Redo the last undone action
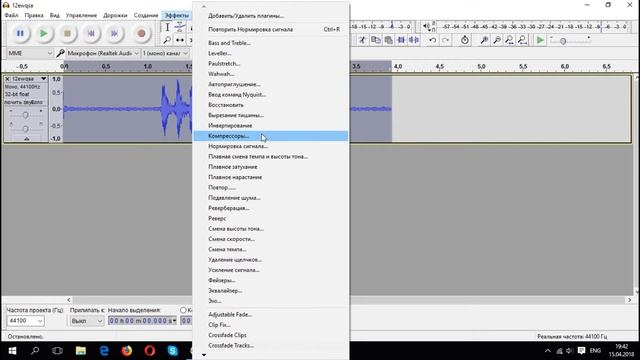The image size is (640, 360). pyautogui.click(x=445, y=40)
